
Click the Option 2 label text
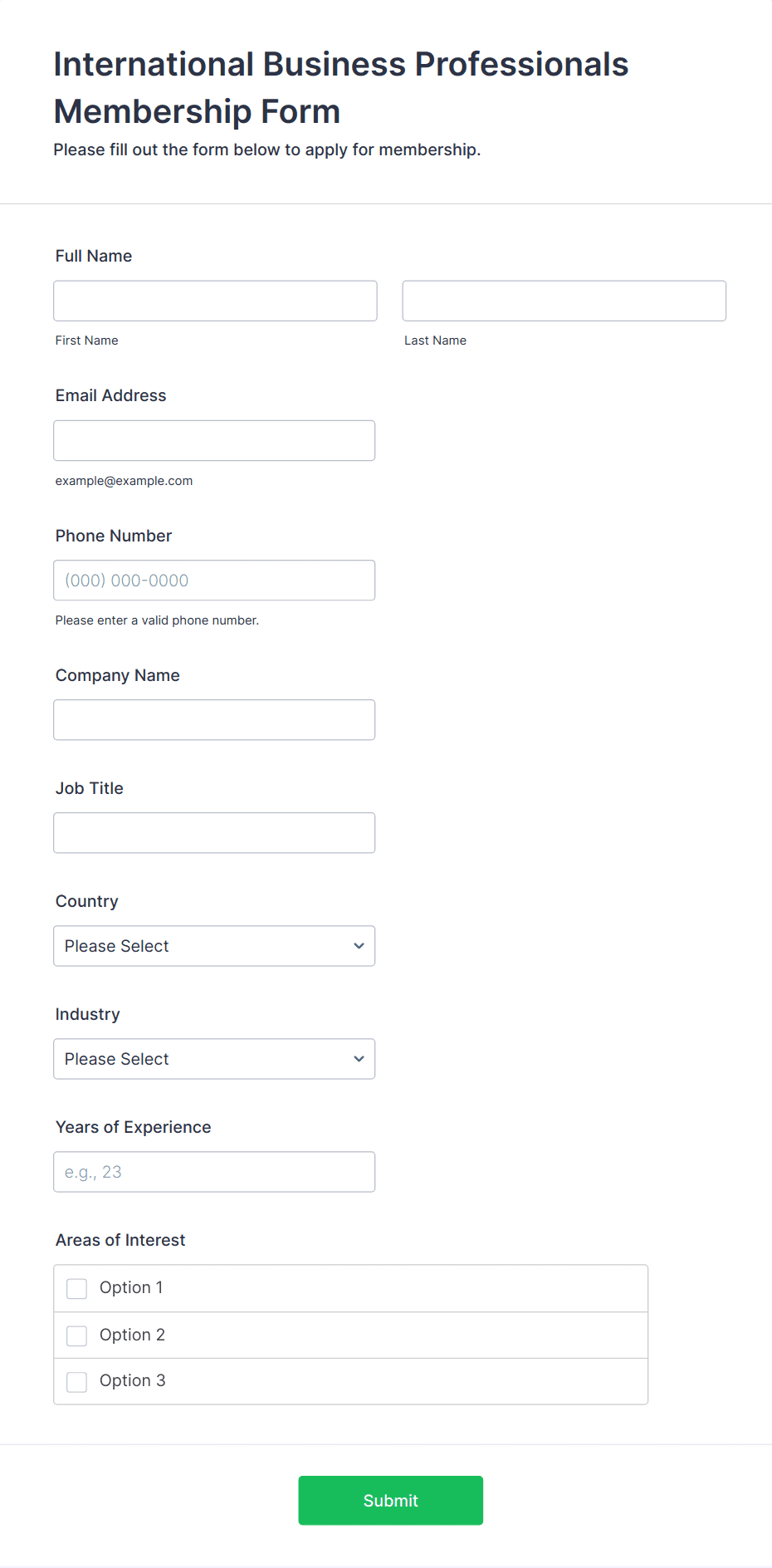point(132,1335)
